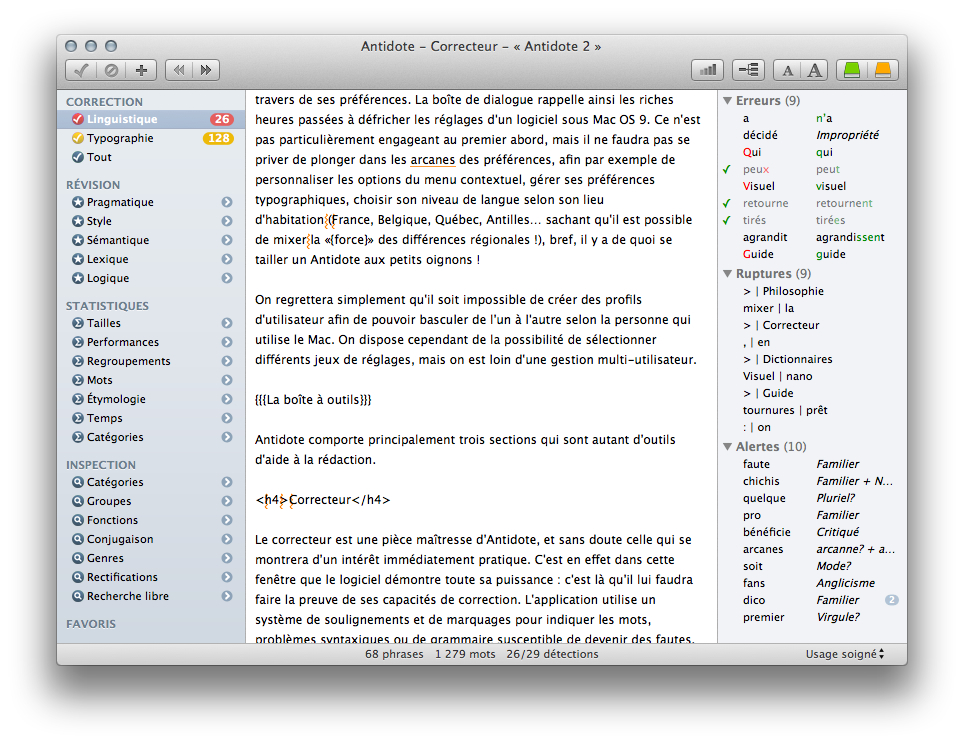Open the Usage soigné dropdown
This screenshot has height=744, width=964.
845,654
